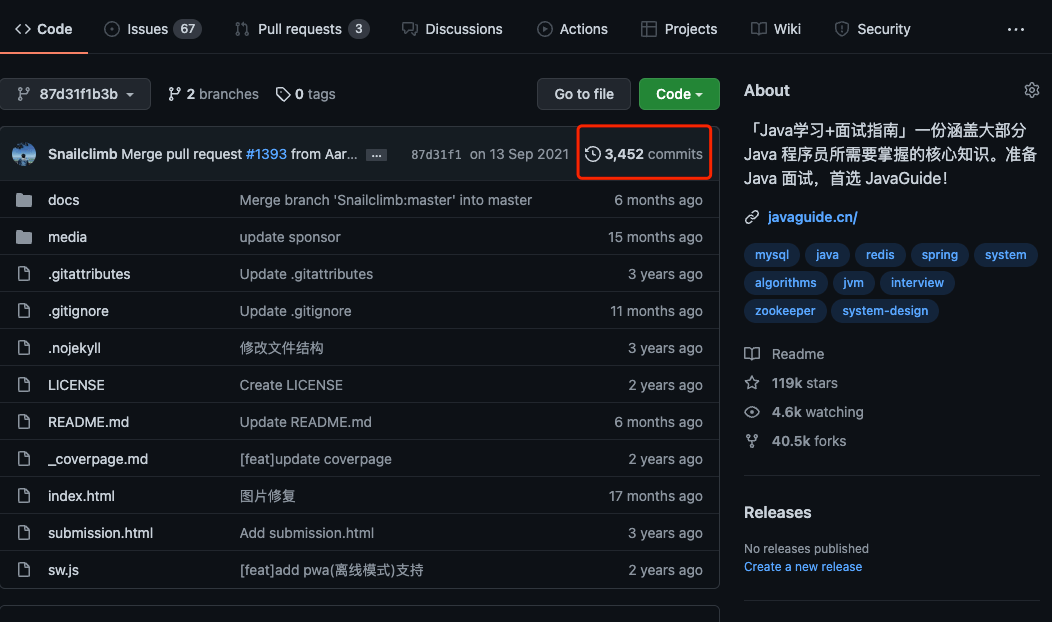Expand the commit message ellipsis button
This screenshot has width=1052, height=622.
(376, 155)
